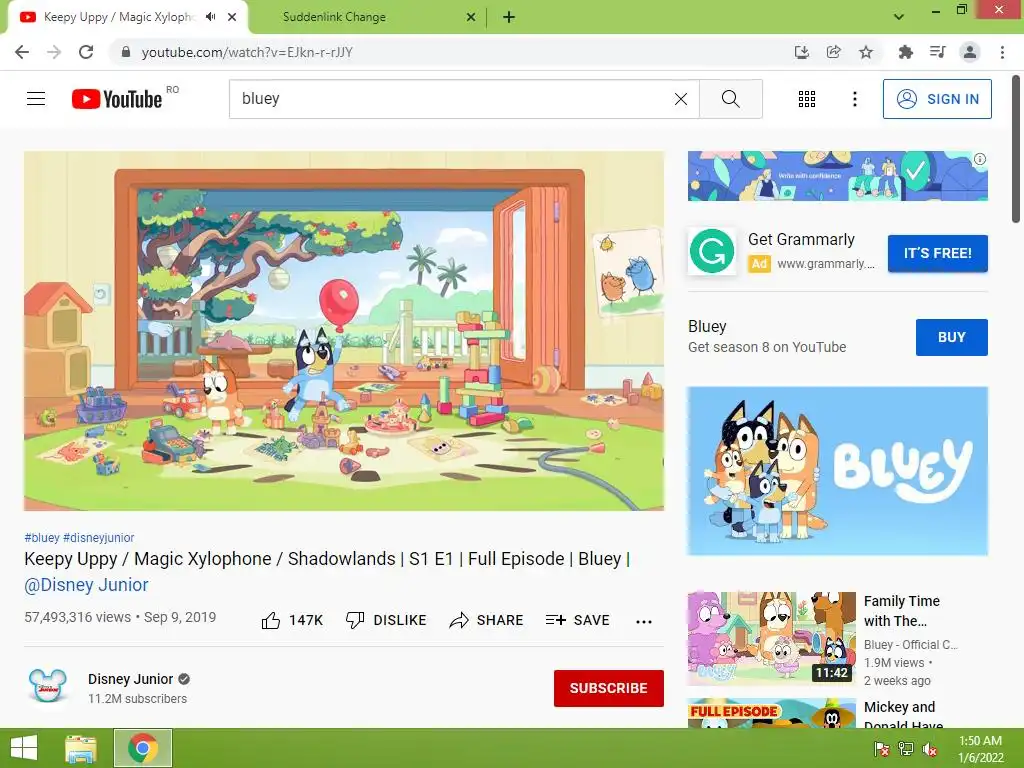This screenshot has height=768, width=1024.
Task: Clear the search box with X icon
Action: click(x=680, y=99)
